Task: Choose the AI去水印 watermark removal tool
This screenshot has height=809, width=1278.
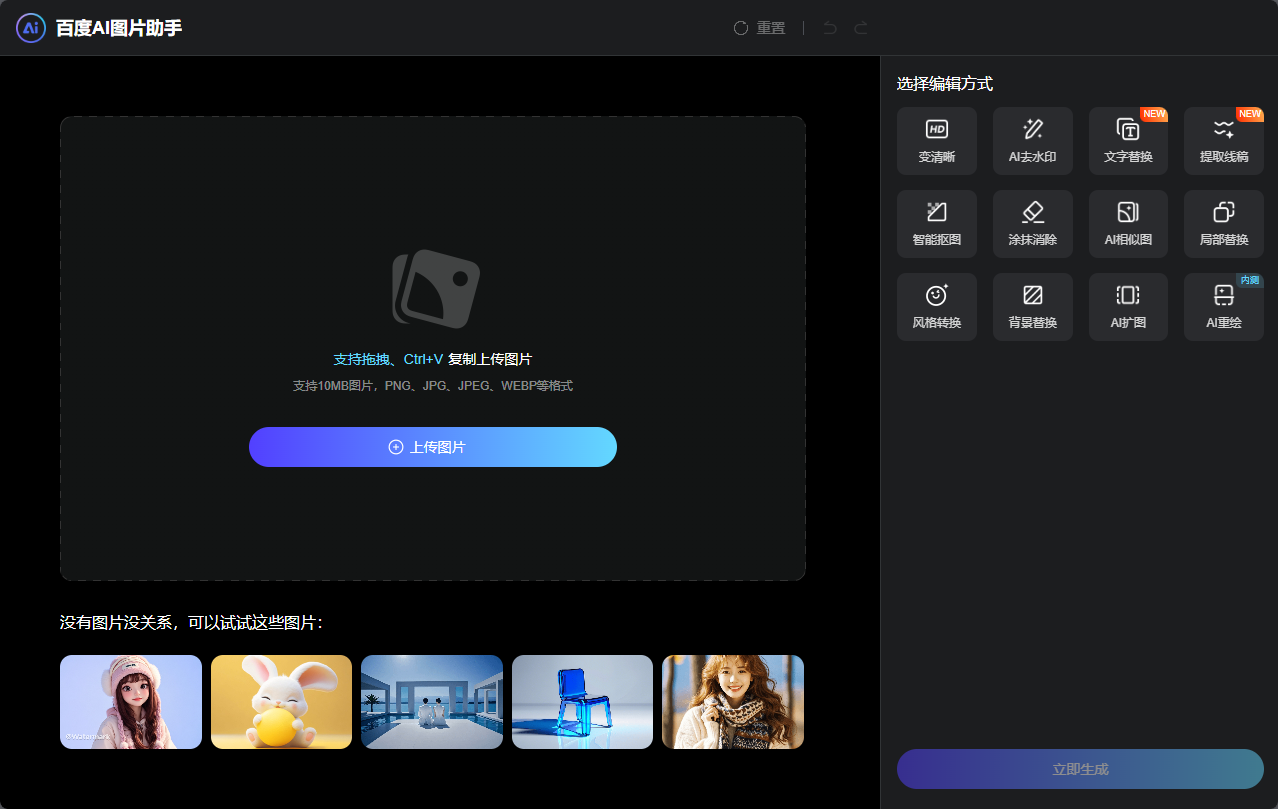Action: pyautogui.click(x=1032, y=141)
